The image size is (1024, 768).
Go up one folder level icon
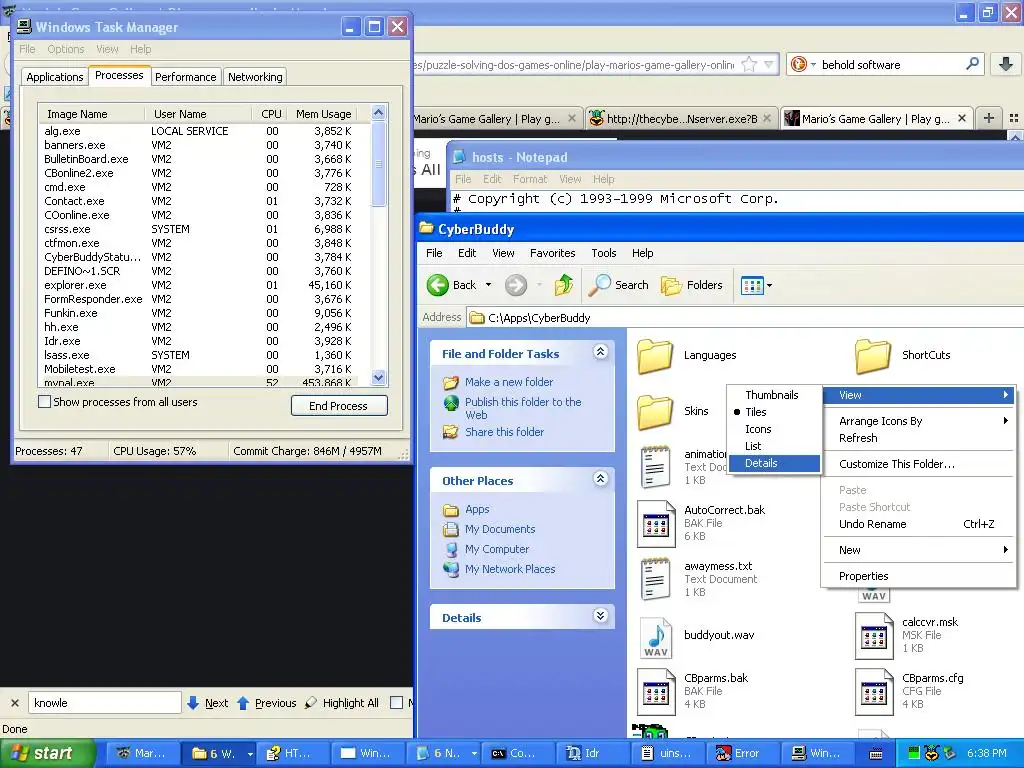click(x=564, y=285)
